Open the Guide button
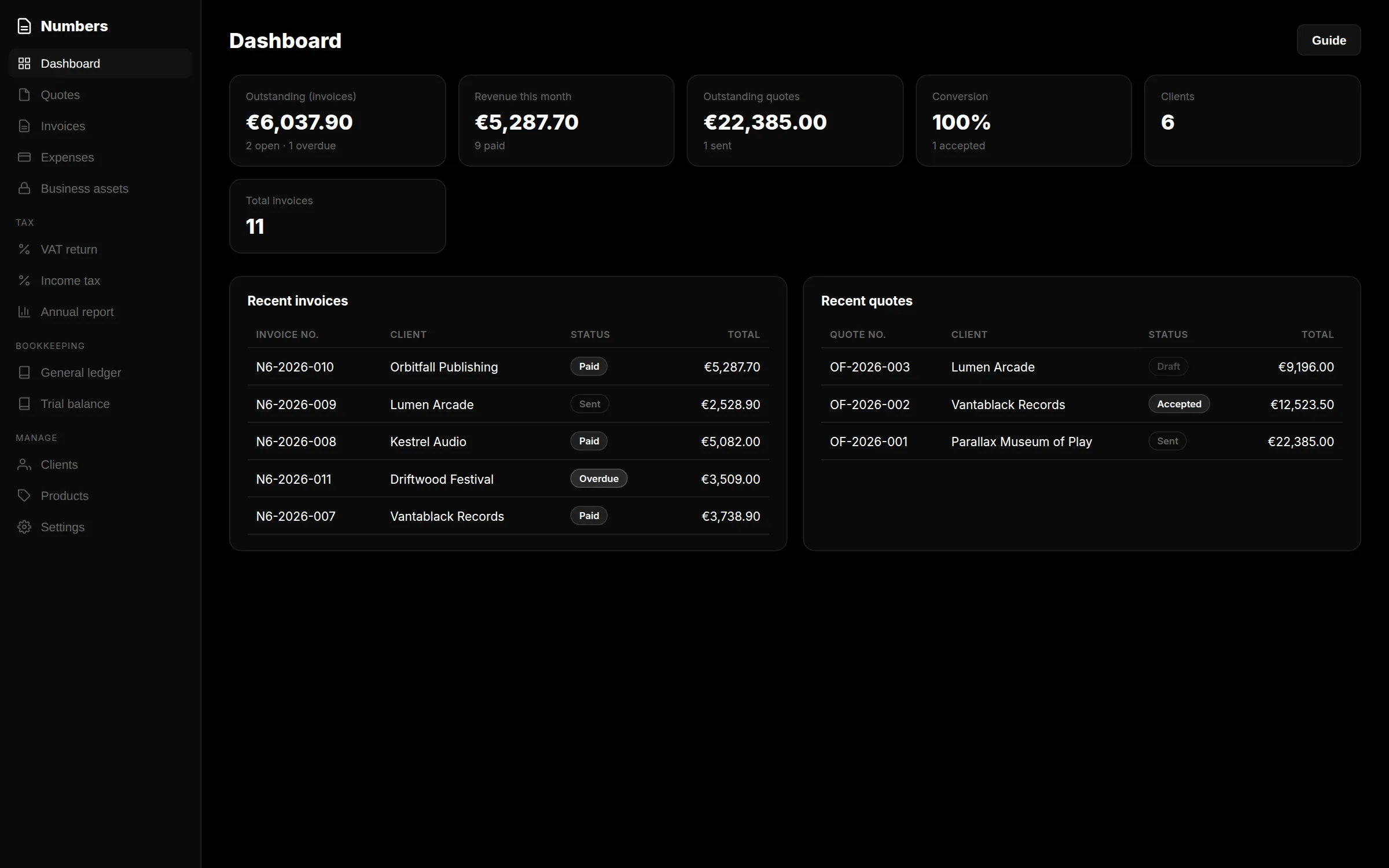 pyautogui.click(x=1328, y=41)
